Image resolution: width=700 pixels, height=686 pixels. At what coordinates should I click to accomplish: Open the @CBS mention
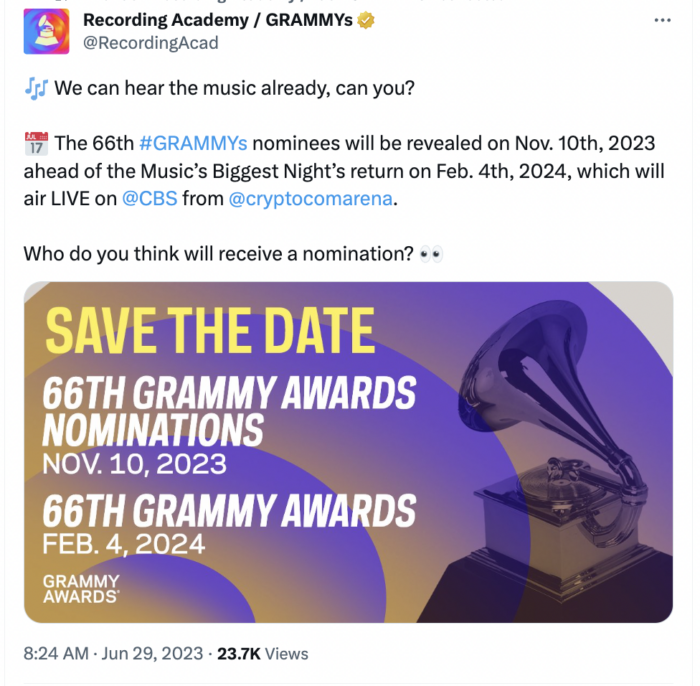pos(149,198)
